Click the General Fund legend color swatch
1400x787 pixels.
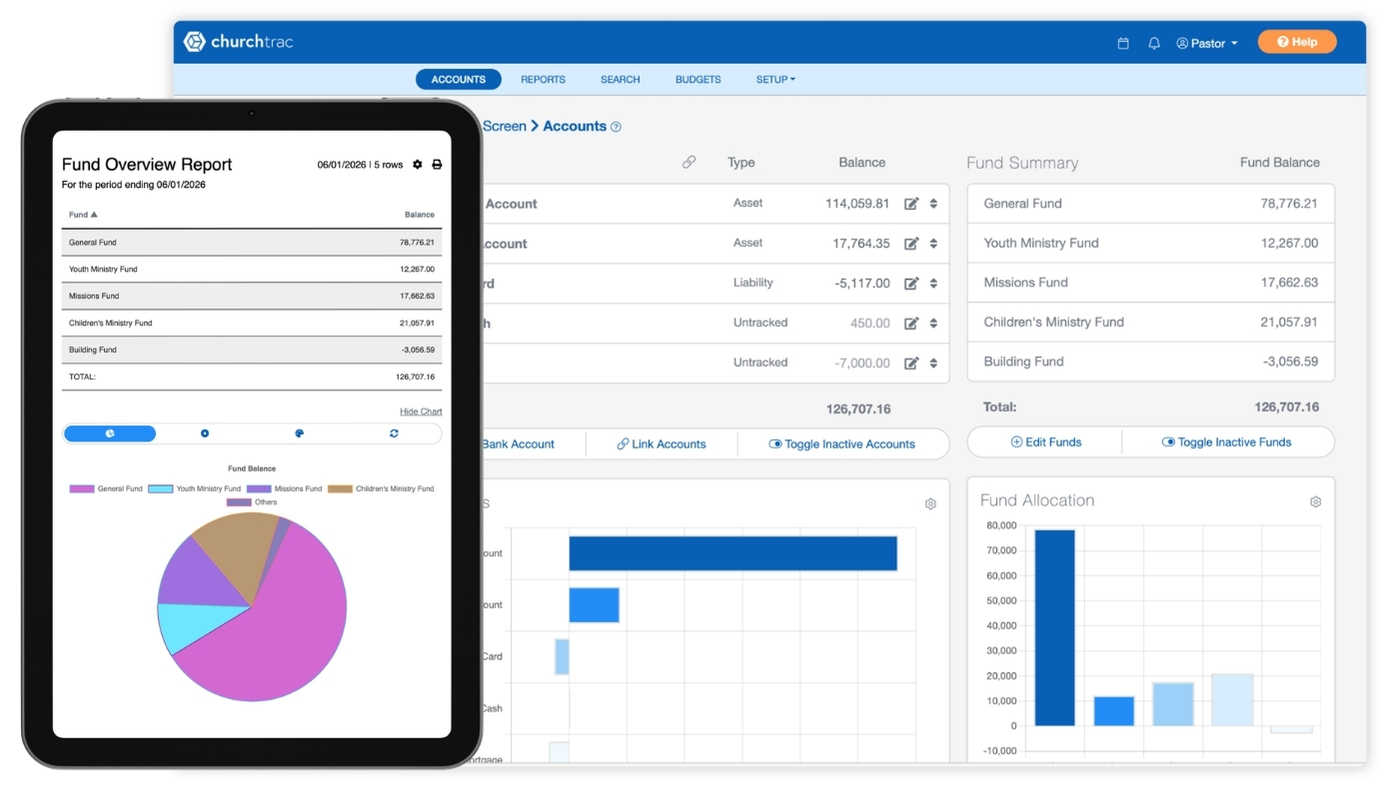[82, 489]
